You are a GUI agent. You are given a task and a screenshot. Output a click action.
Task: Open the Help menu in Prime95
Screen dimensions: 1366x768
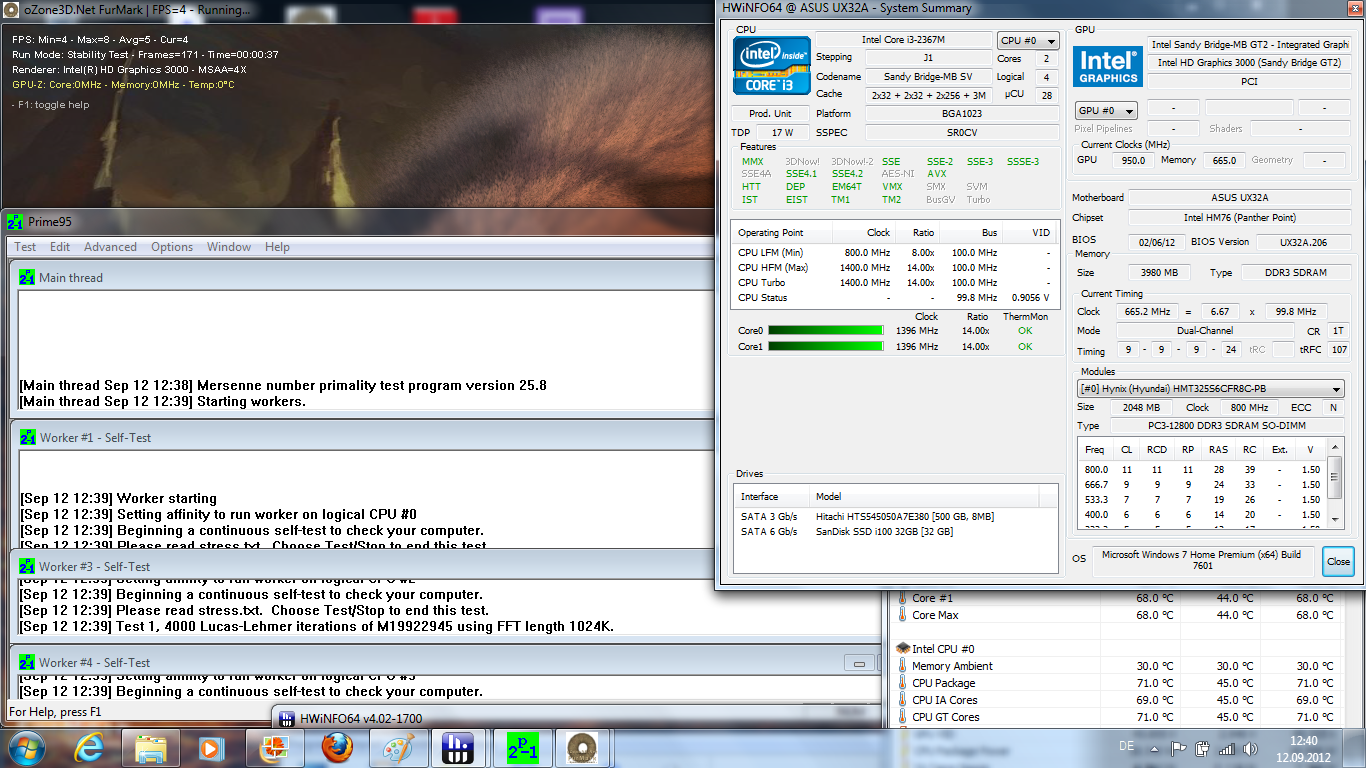277,247
